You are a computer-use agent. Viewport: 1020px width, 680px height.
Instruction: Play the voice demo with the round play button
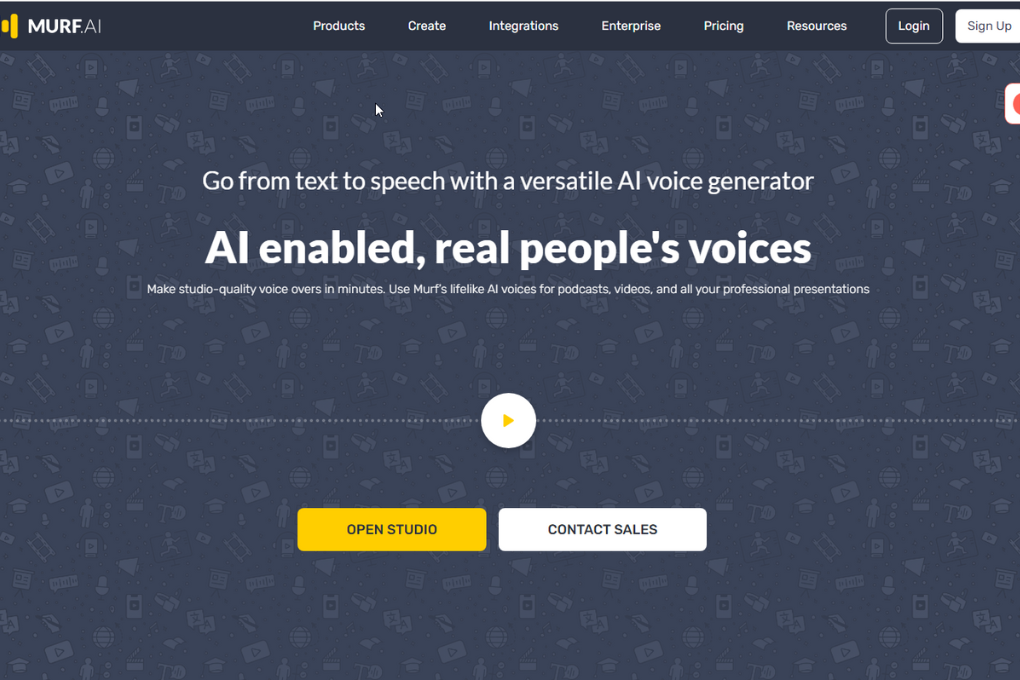508,421
